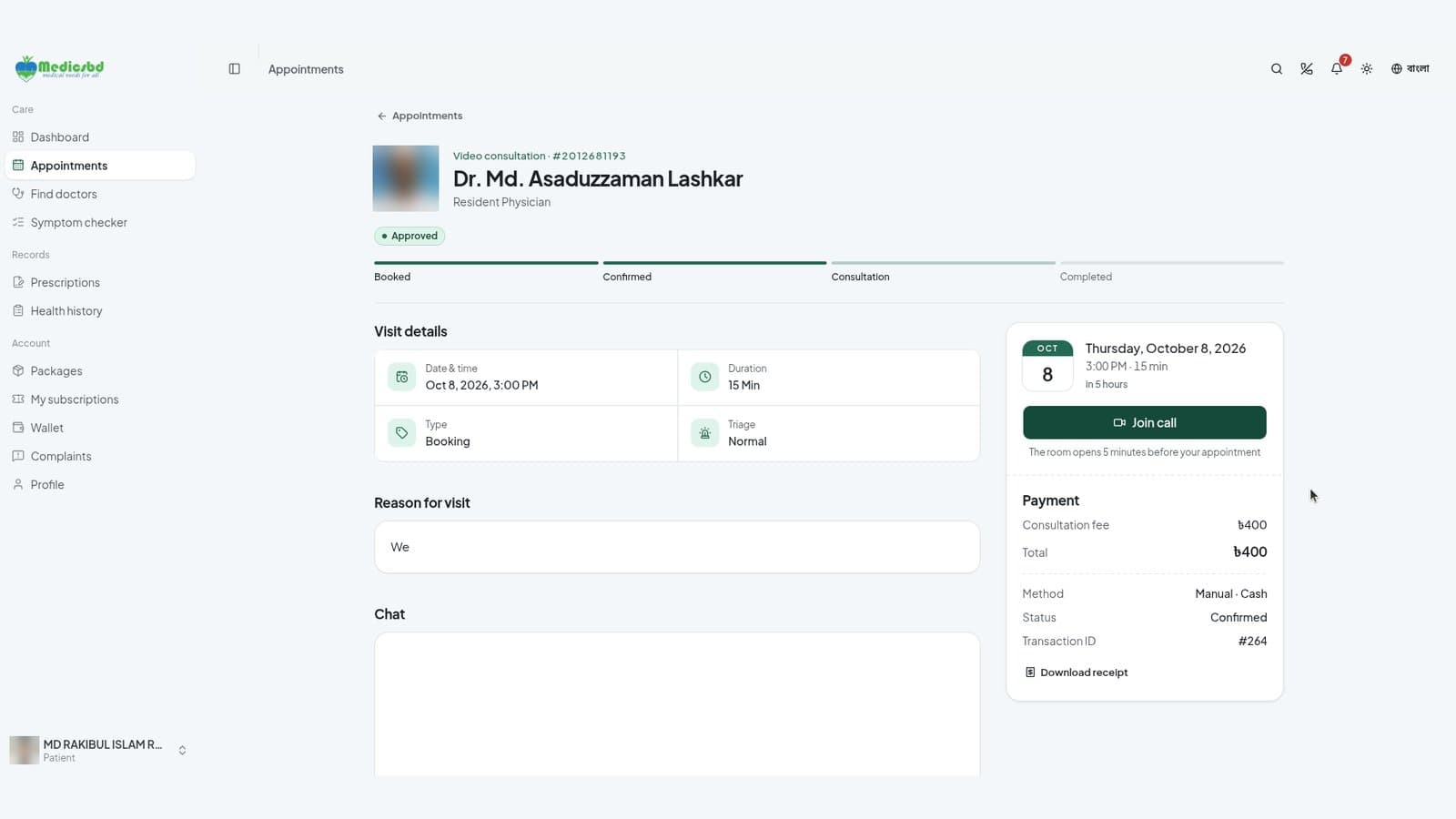Image resolution: width=1456 pixels, height=819 pixels.
Task: Click back arrow to Appointments
Action: pos(420,116)
